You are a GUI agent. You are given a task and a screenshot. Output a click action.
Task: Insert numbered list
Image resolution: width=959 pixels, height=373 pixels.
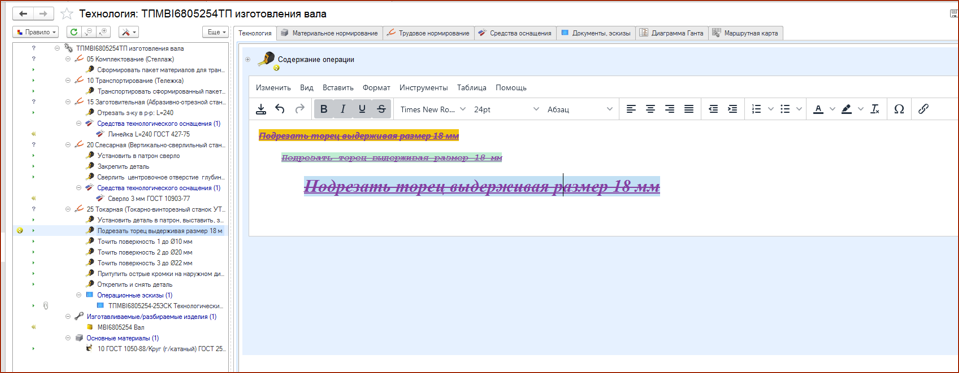coord(756,109)
